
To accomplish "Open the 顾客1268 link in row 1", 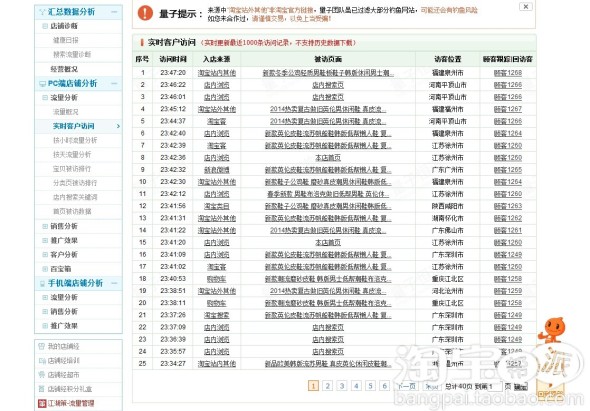I will (508, 73).
